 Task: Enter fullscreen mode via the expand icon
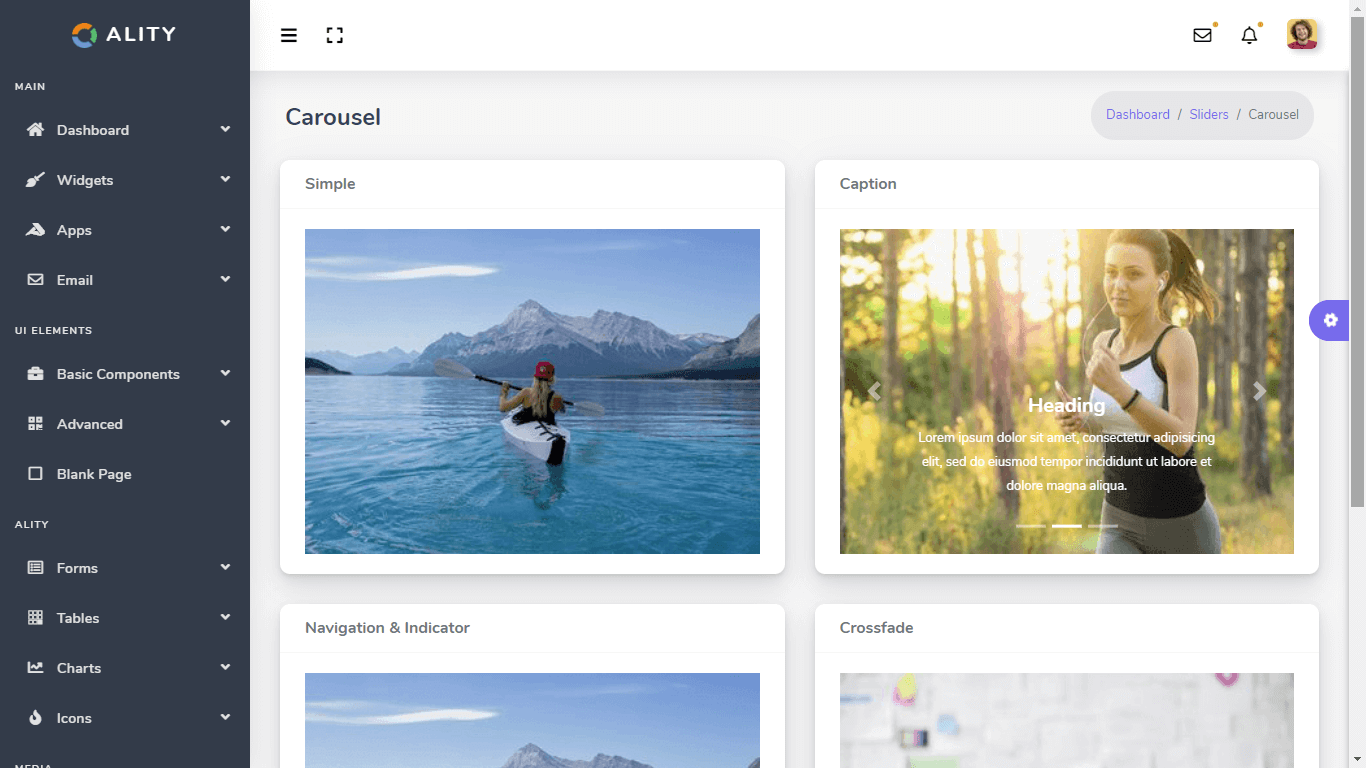coord(335,36)
